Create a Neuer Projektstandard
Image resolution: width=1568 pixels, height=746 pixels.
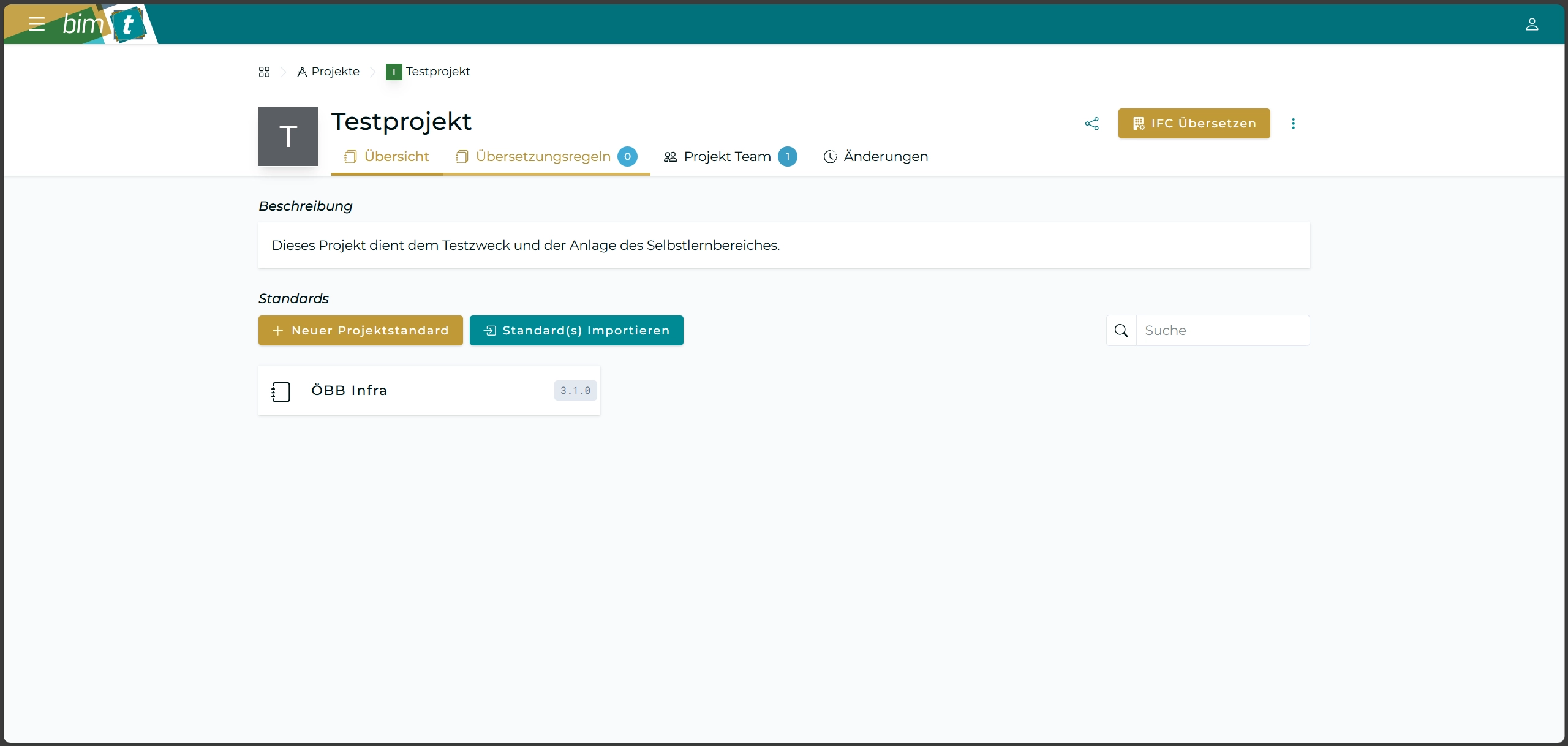click(360, 330)
